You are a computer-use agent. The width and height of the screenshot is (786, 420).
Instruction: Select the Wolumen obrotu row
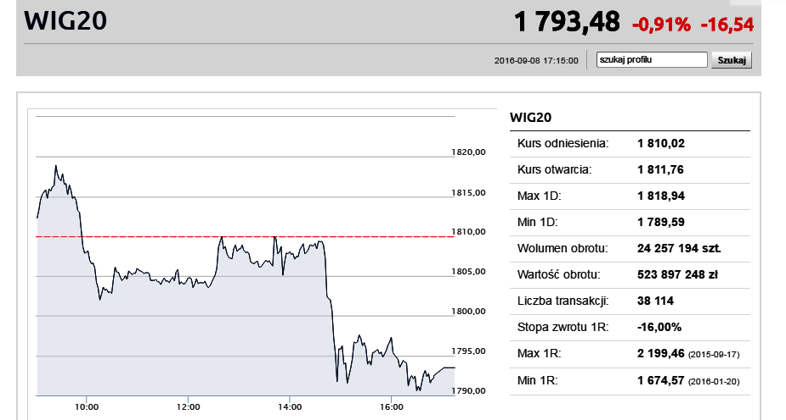630,249
